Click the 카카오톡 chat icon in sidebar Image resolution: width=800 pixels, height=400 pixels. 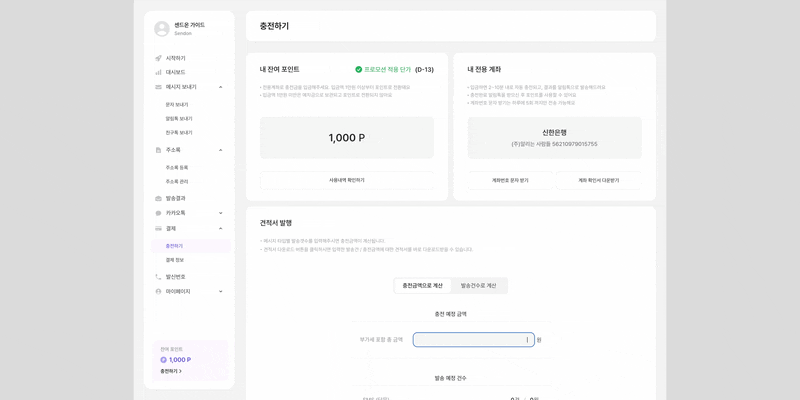click(158, 213)
